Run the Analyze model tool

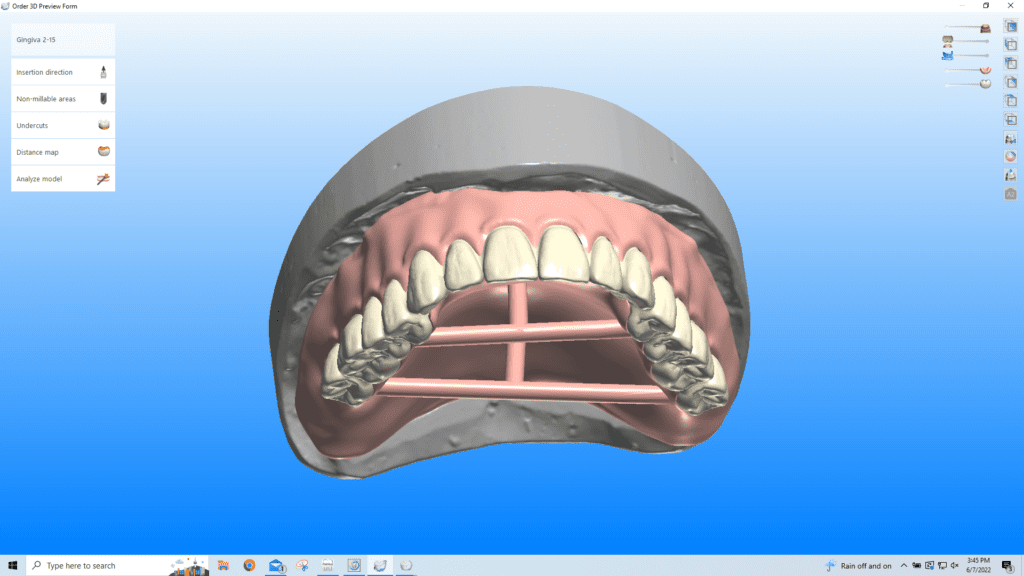(x=62, y=177)
